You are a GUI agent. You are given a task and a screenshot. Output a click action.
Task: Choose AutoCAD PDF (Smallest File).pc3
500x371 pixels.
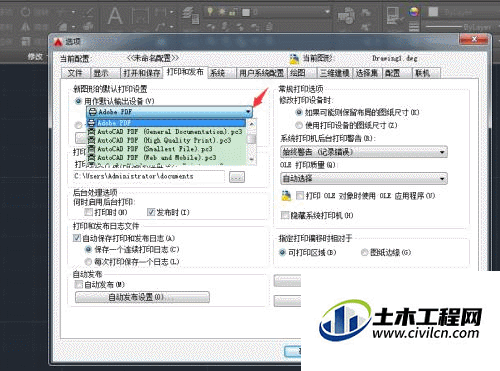(167, 149)
